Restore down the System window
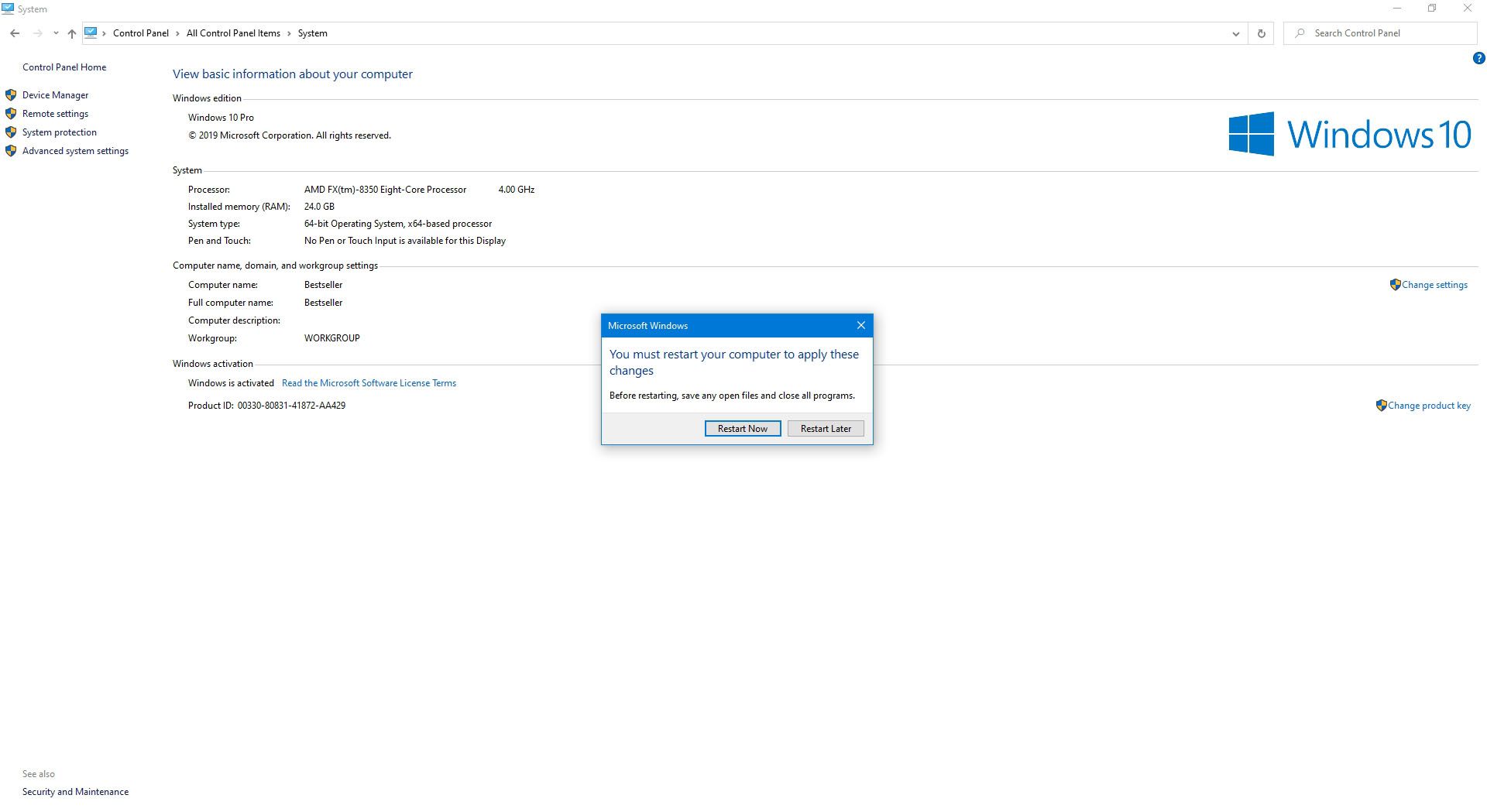 1432,9
